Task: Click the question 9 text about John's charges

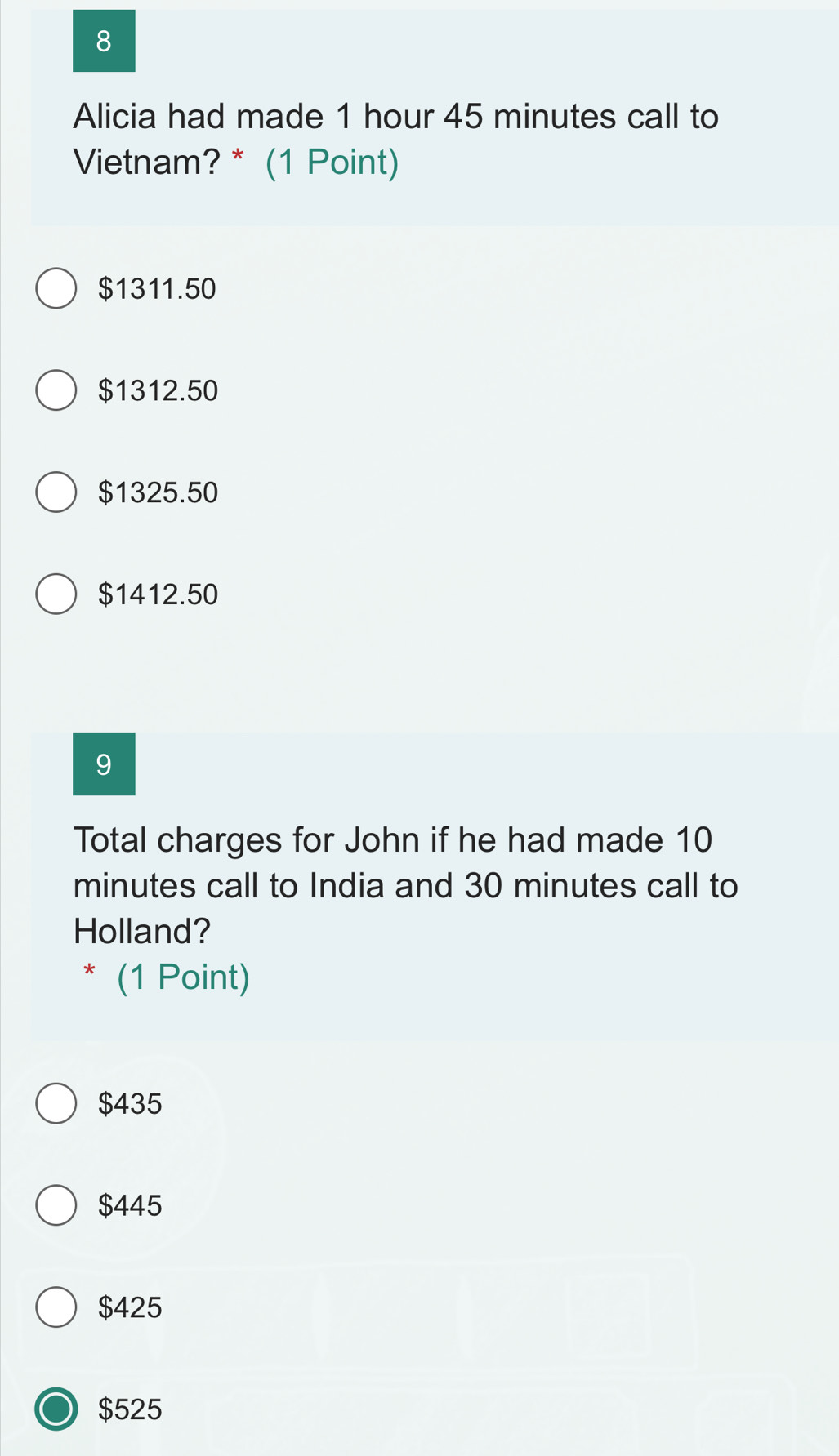Action: (406, 884)
